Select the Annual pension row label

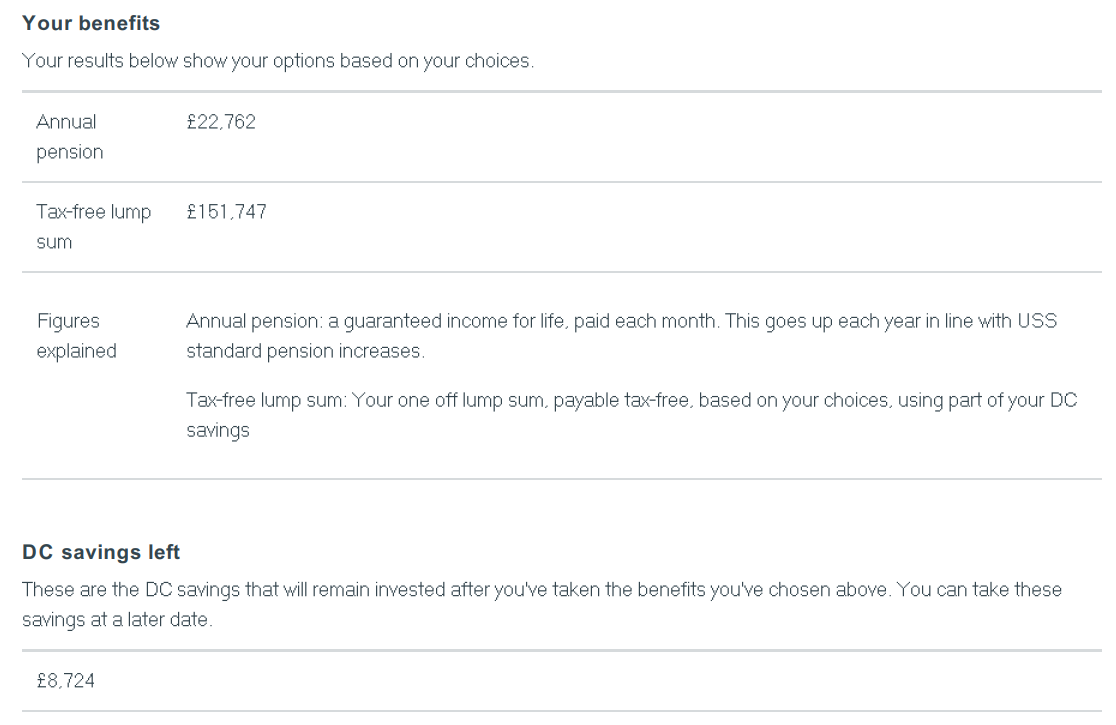[x=70, y=137]
